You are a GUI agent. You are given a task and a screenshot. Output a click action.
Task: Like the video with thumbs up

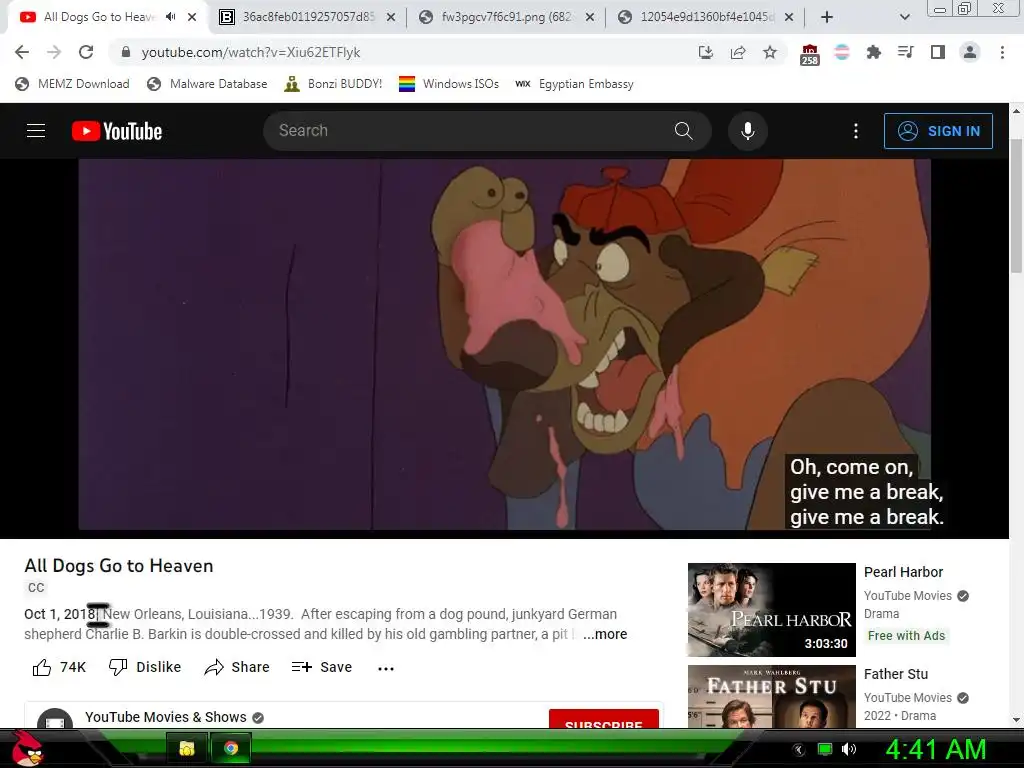(x=59, y=667)
